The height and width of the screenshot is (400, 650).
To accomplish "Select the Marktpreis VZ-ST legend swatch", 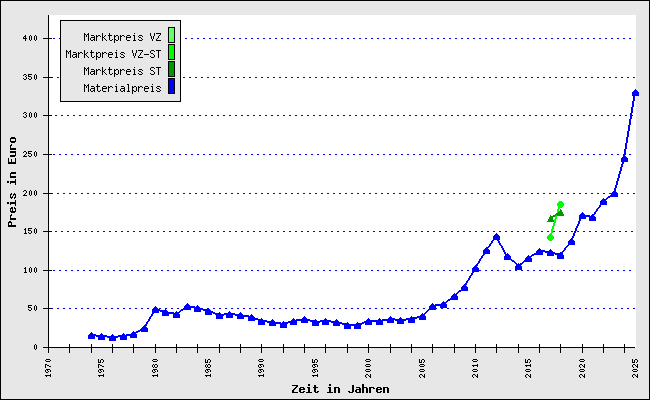I will click(x=171, y=53).
